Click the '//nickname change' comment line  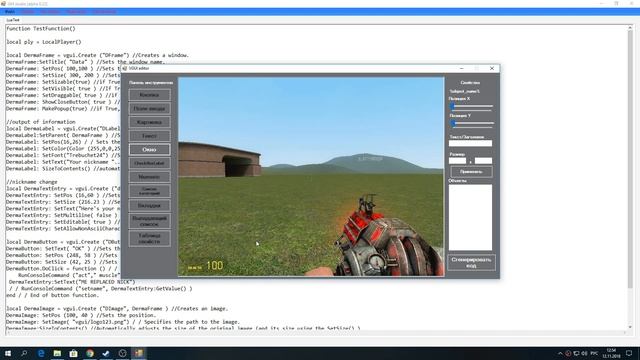tap(32, 182)
